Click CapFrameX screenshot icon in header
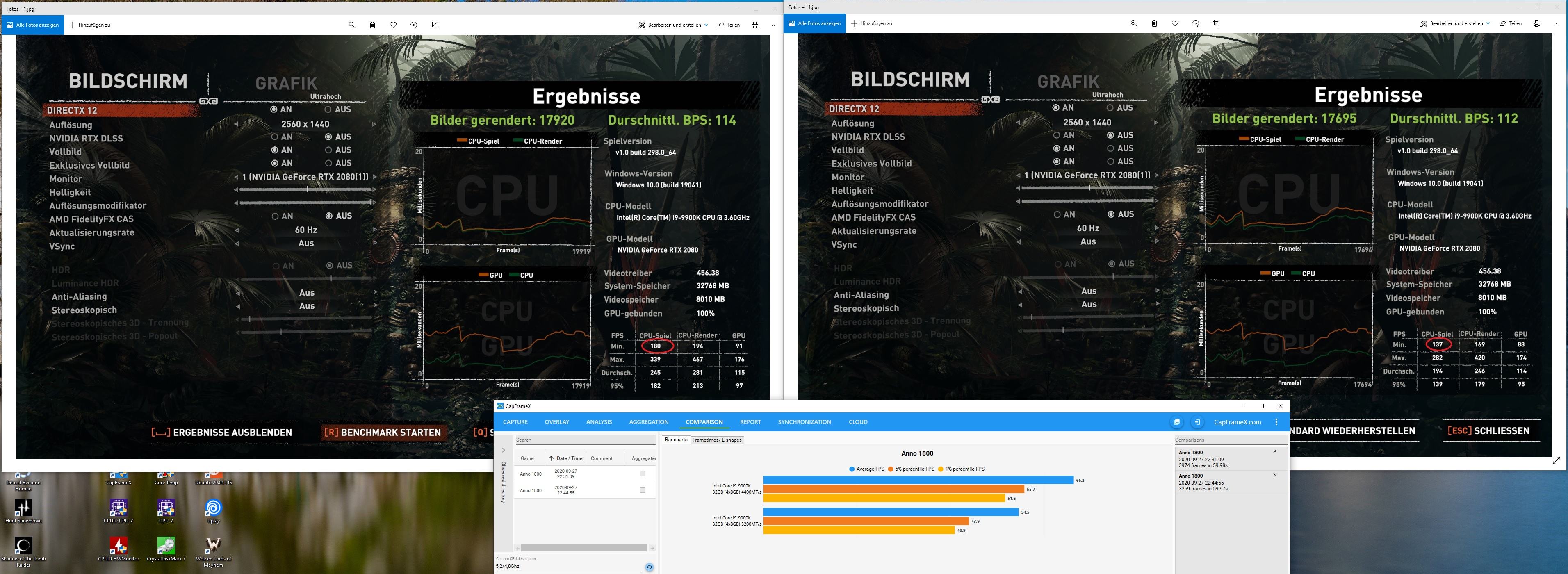This screenshot has height=574, width=1568. coord(1176,422)
